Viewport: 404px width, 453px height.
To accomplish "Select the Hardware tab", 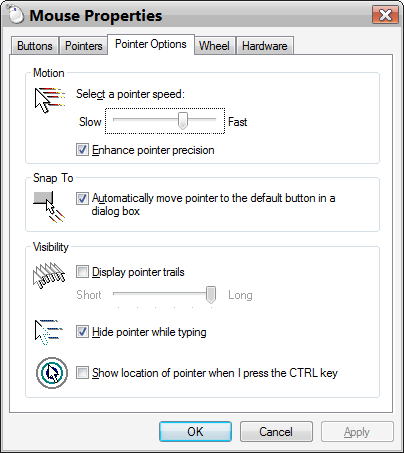I will point(265,46).
